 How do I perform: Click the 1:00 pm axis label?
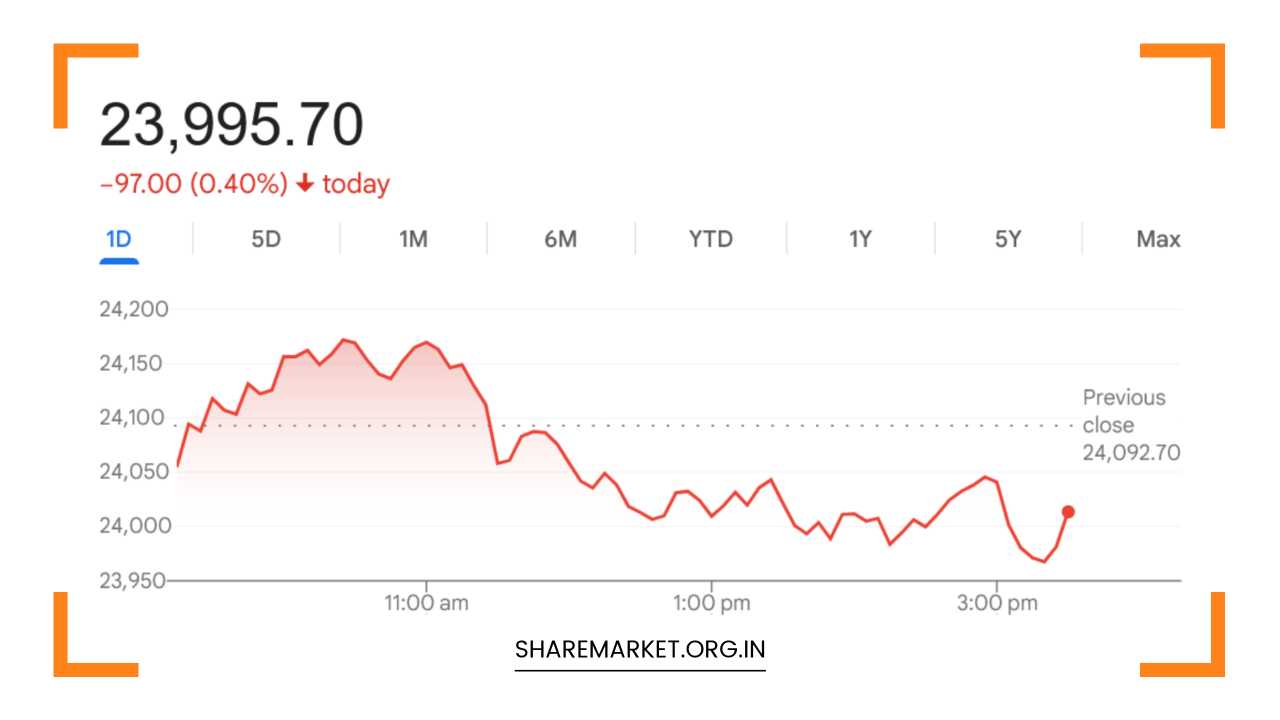(x=712, y=602)
